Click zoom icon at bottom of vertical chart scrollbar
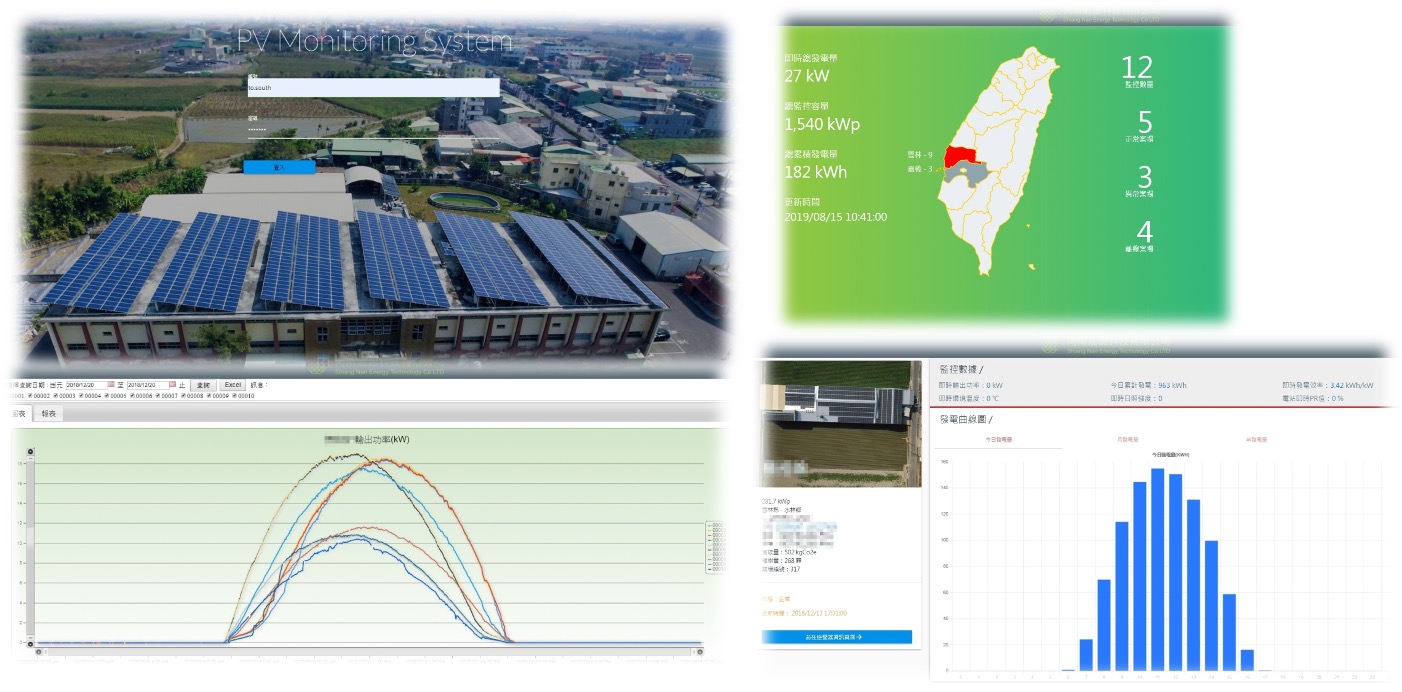The width and height of the screenshot is (1402, 692). (30, 642)
